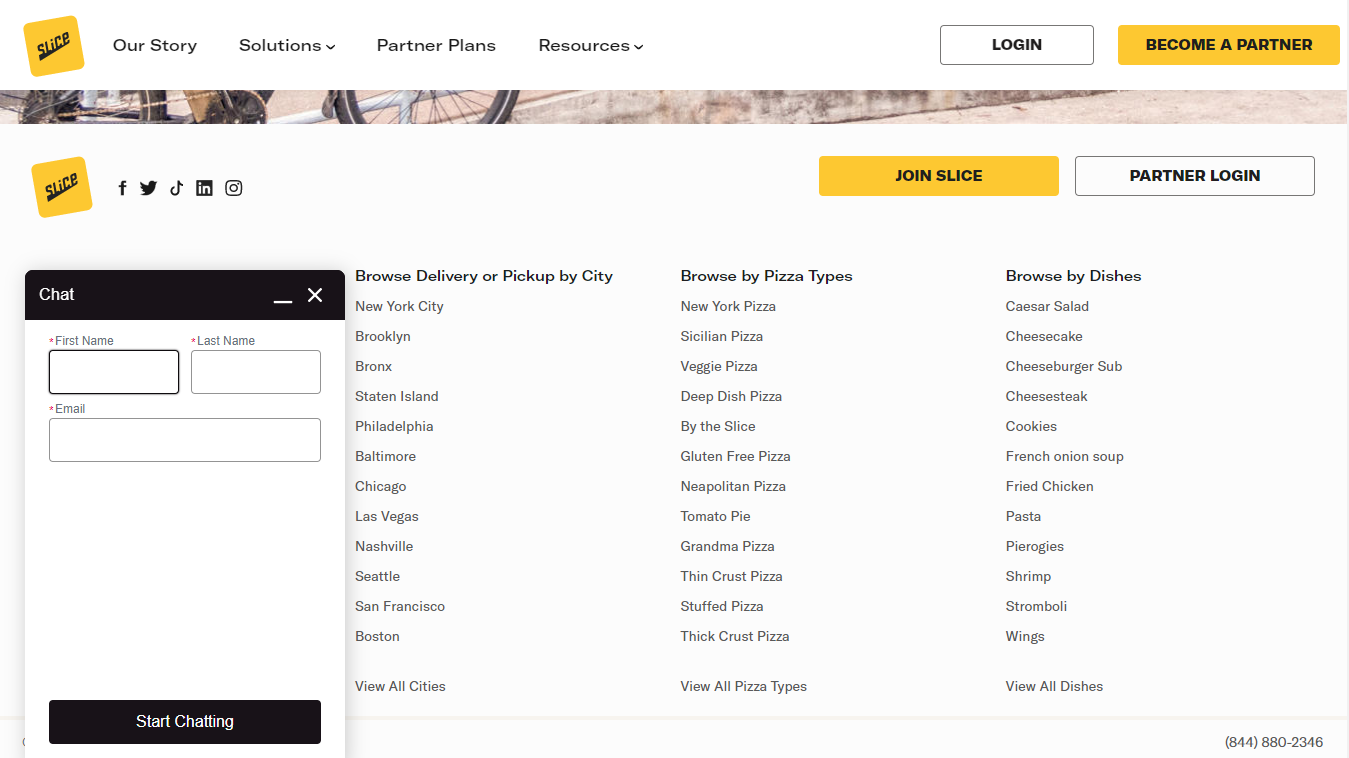
Task: Click the Slice logo in the header
Action: point(53,44)
